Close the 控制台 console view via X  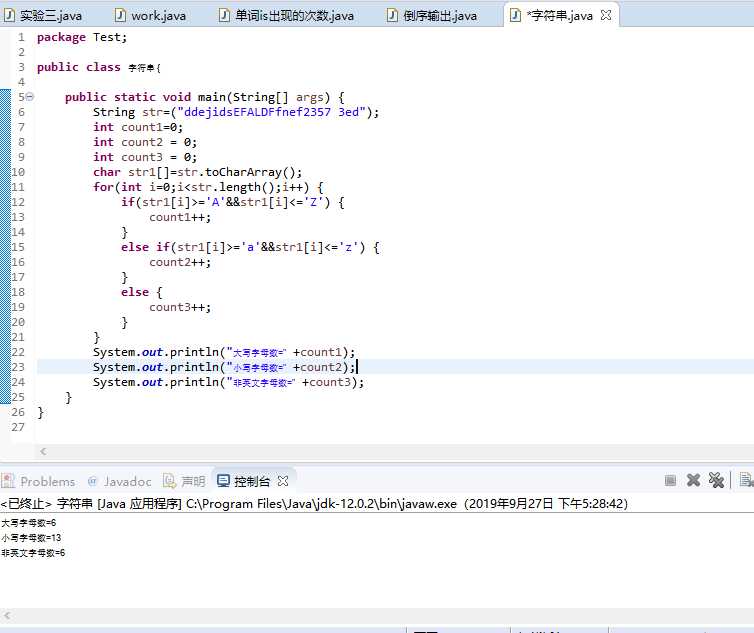(283, 481)
